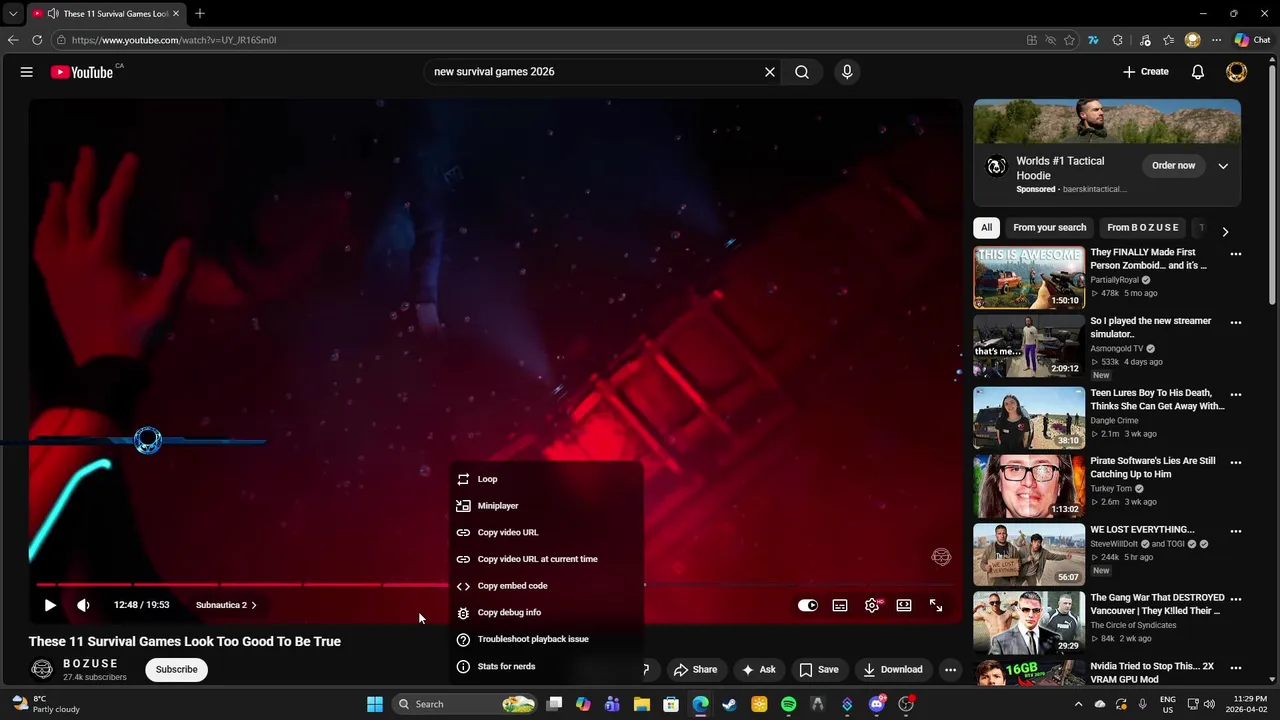Download the video
Viewport: 1280px width, 720px height.
tap(893, 669)
